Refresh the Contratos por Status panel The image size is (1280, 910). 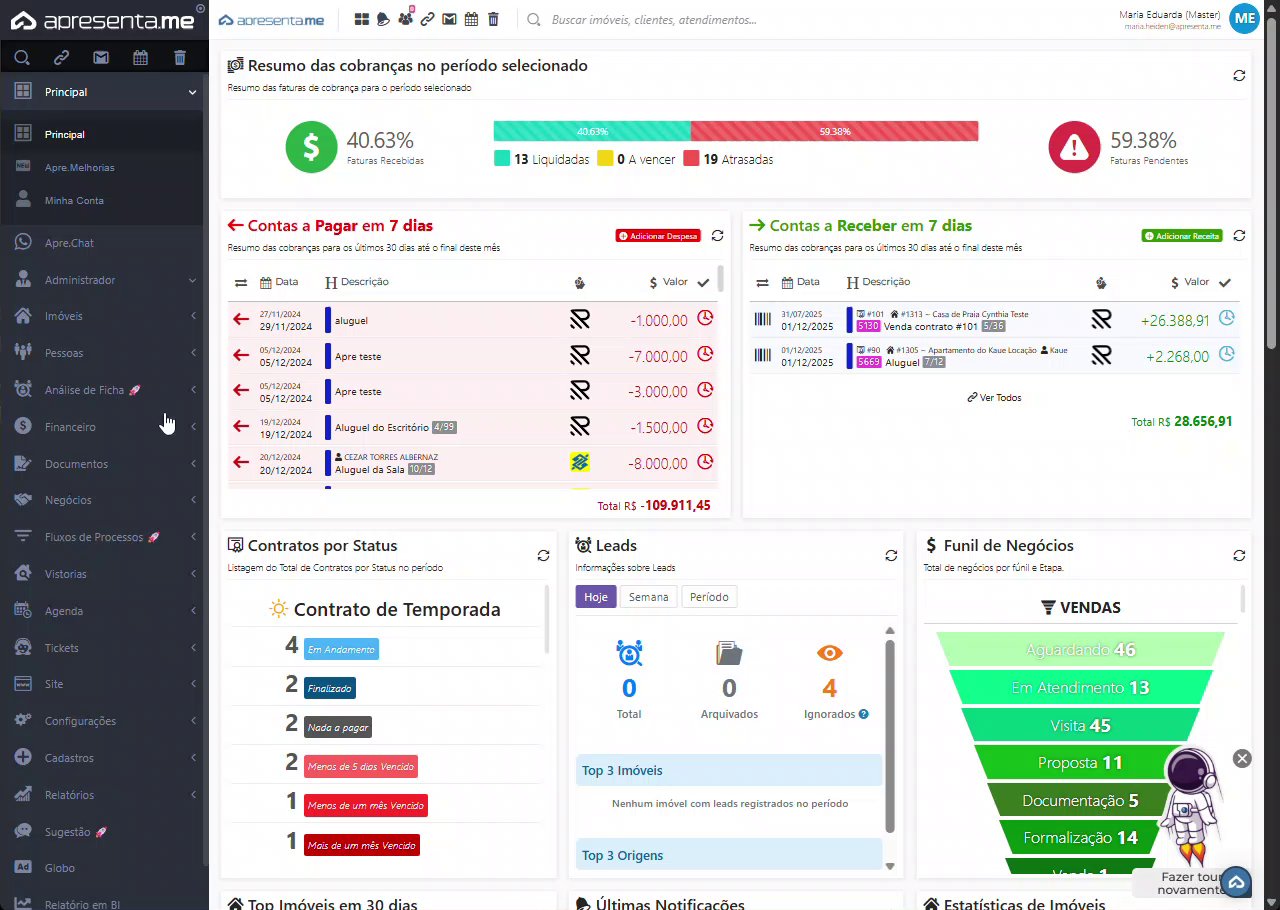click(x=543, y=556)
